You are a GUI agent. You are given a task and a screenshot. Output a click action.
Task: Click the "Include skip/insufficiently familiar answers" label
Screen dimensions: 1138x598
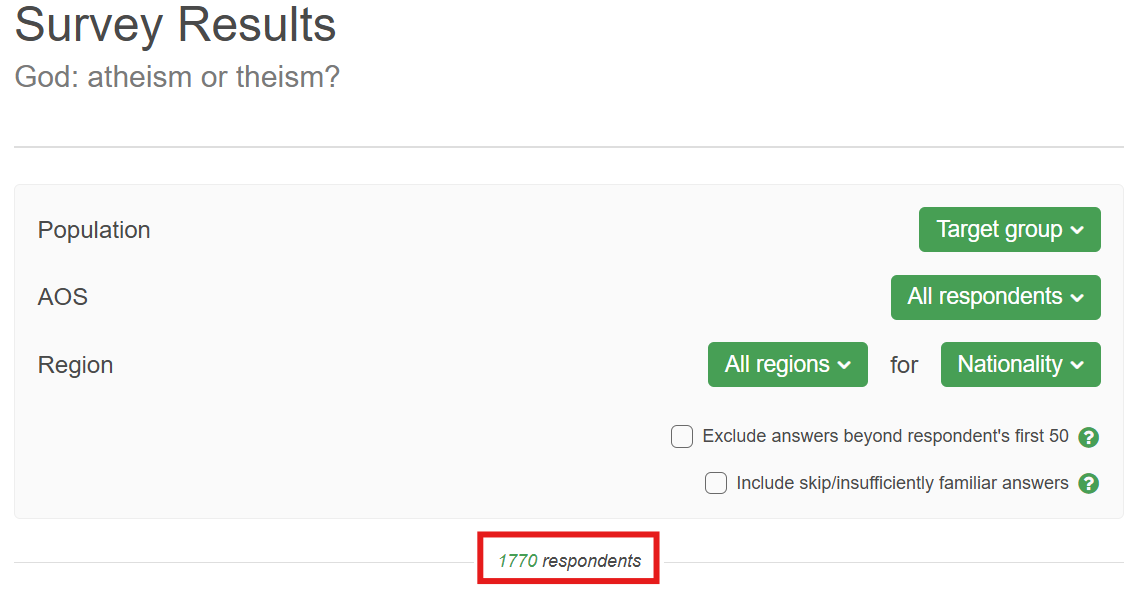902,484
